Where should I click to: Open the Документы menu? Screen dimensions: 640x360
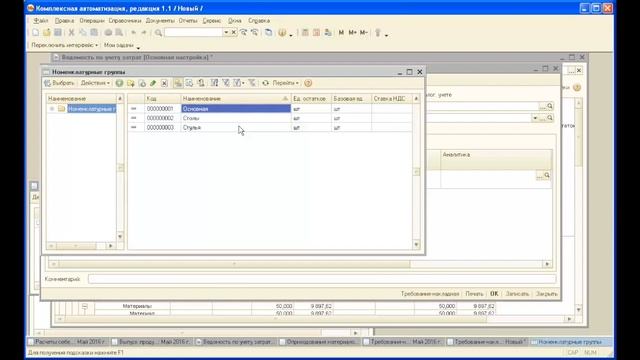[160, 20]
